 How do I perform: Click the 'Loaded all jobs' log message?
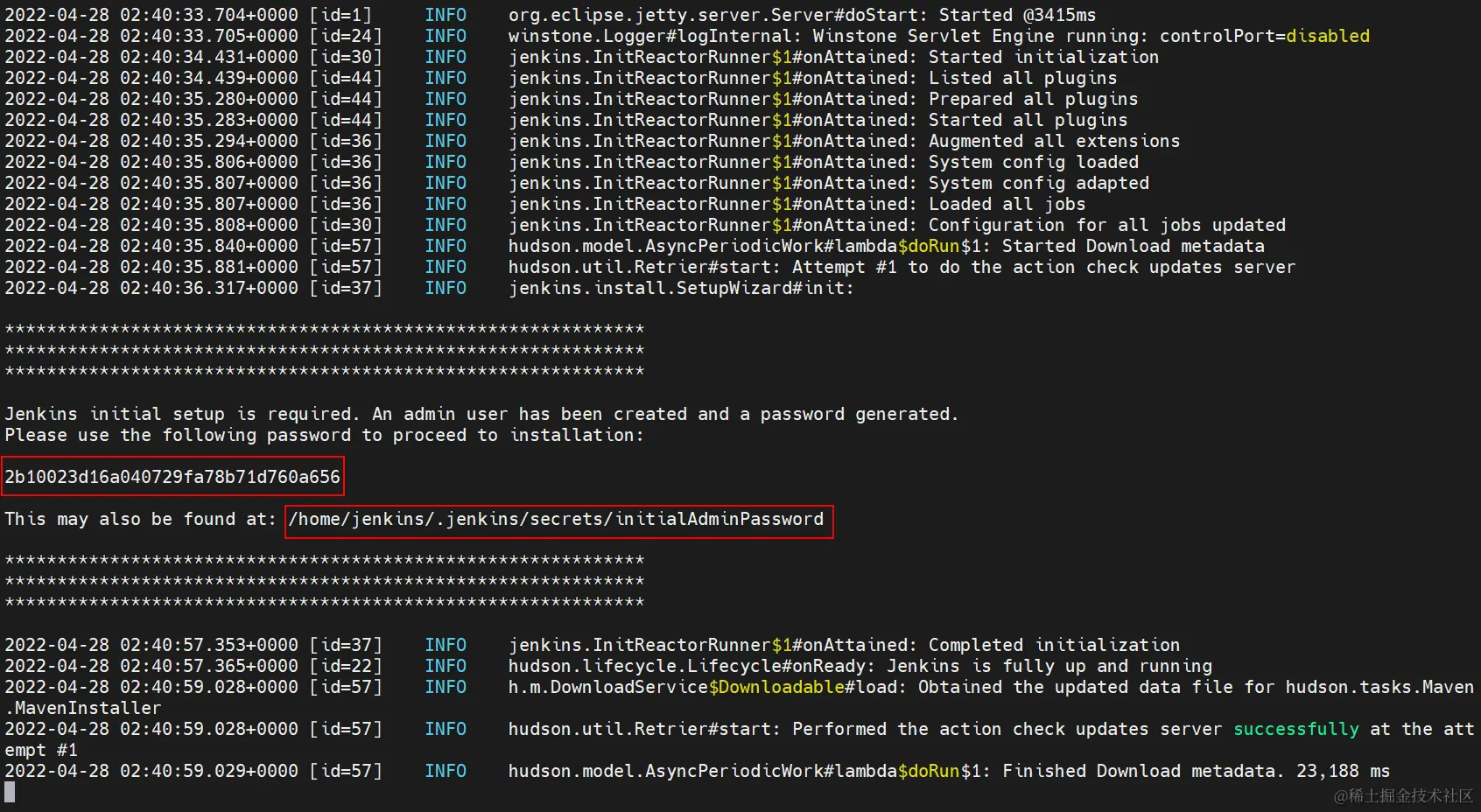click(x=1007, y=204)
